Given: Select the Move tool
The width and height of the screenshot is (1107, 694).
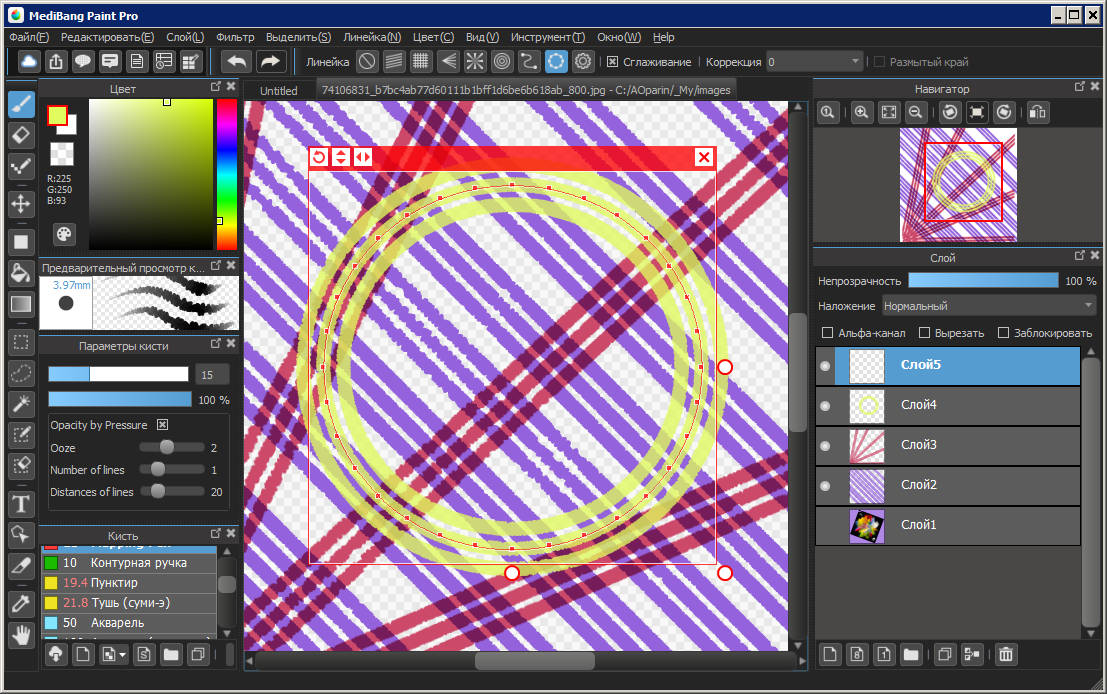Looking at the screenshot, I should (x=20, y=204).
